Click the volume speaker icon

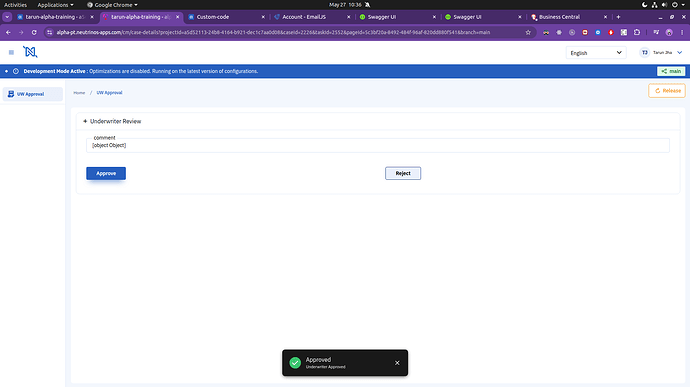tap(664, 5)
